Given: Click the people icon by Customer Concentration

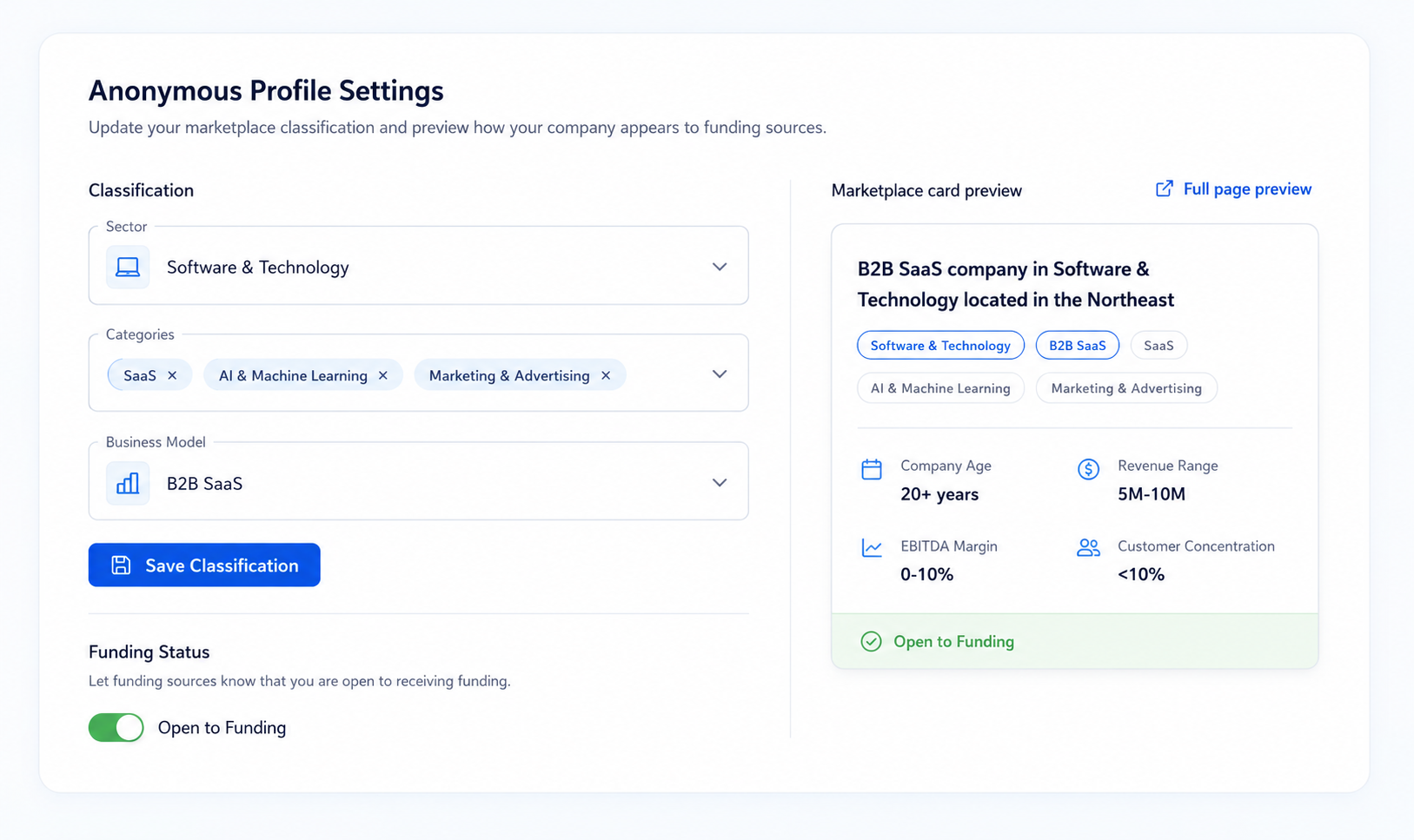Looking at the screenshot, I should pos(1088,547).
